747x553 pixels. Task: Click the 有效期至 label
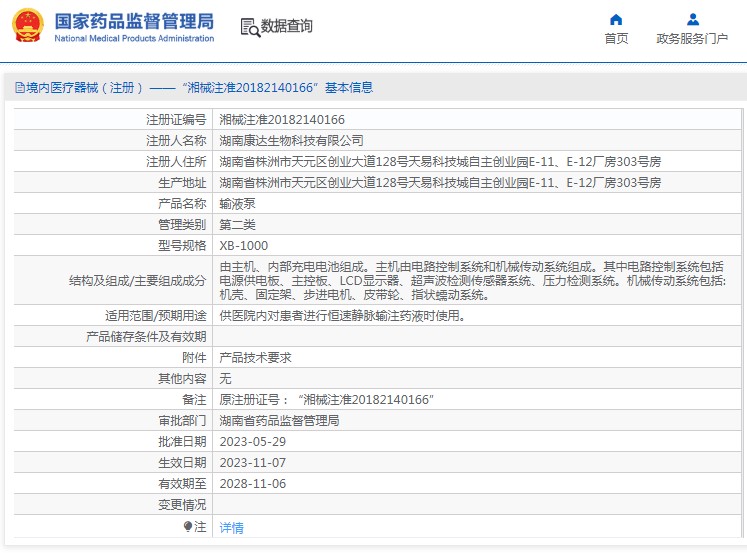click(x=182, y=483)
